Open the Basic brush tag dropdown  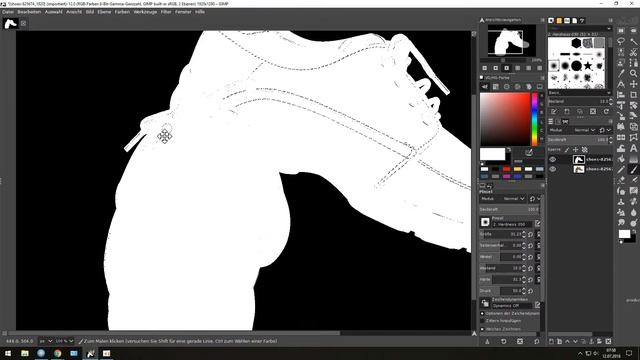579,92
